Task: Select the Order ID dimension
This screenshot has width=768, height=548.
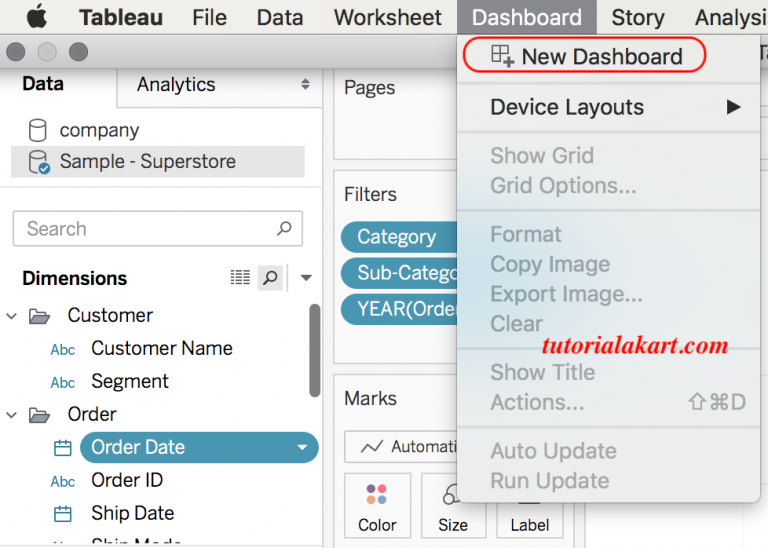Action: (x=127, y=480)
